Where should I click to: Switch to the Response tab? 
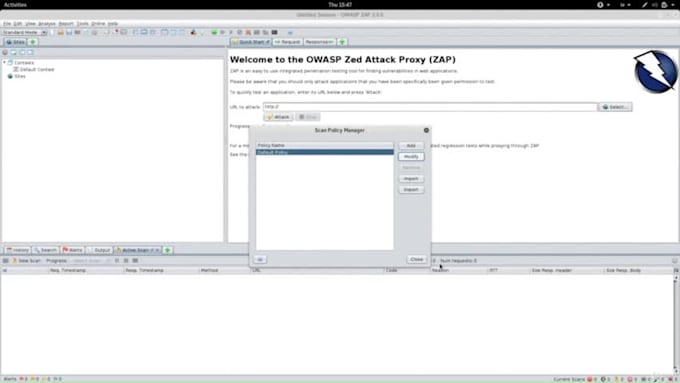pyautogui.click(x=320, y=42)
